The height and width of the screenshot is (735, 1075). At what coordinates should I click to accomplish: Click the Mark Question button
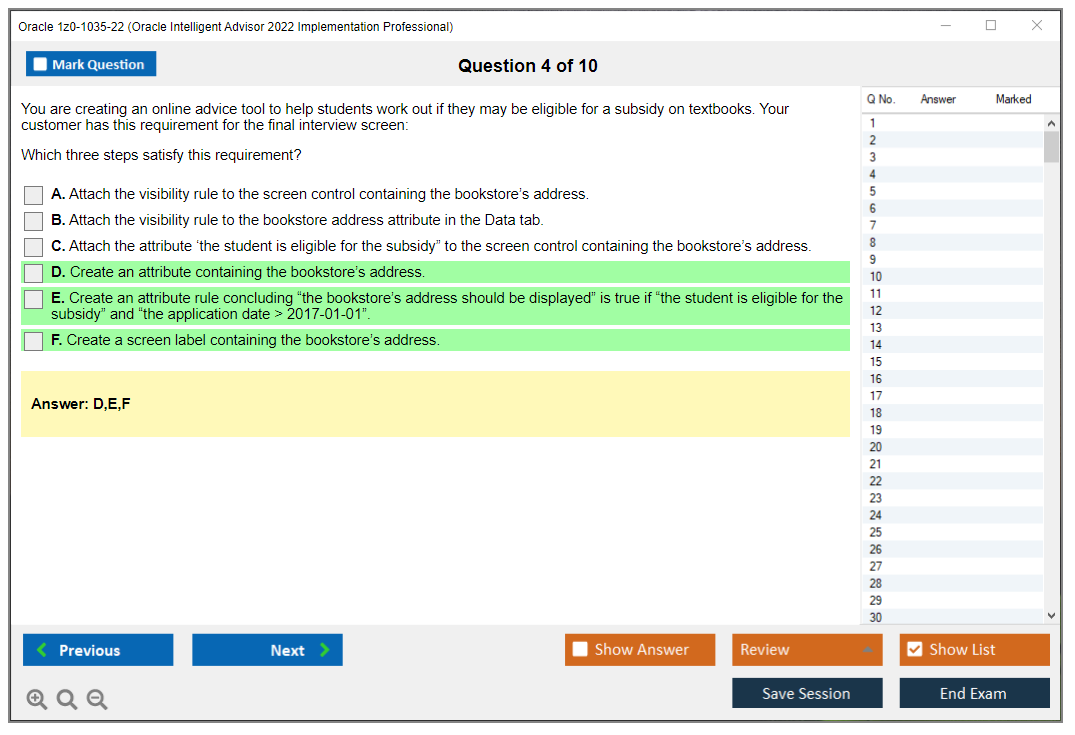91,63
